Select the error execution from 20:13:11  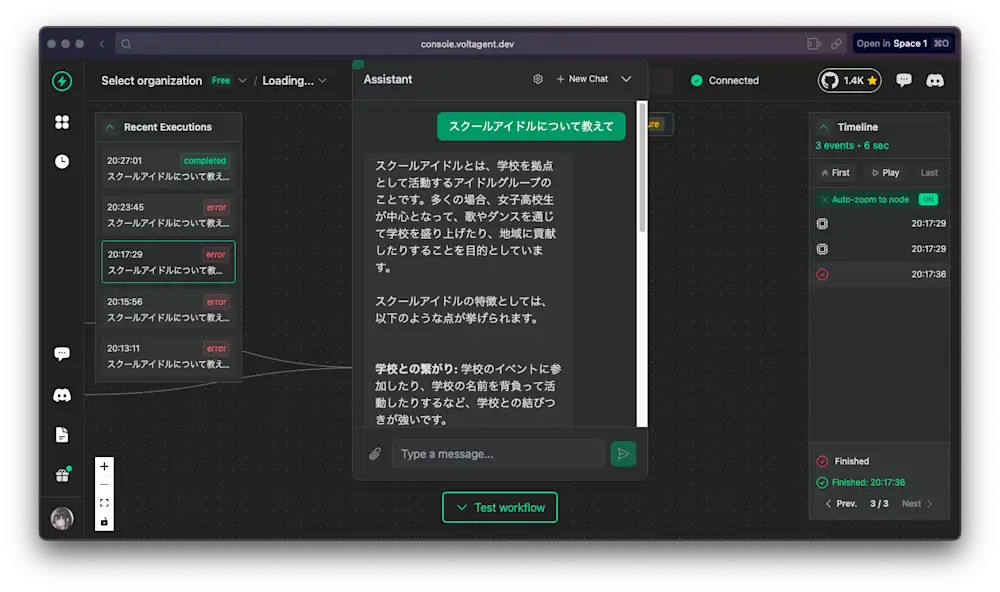click(x=168, y=357)
